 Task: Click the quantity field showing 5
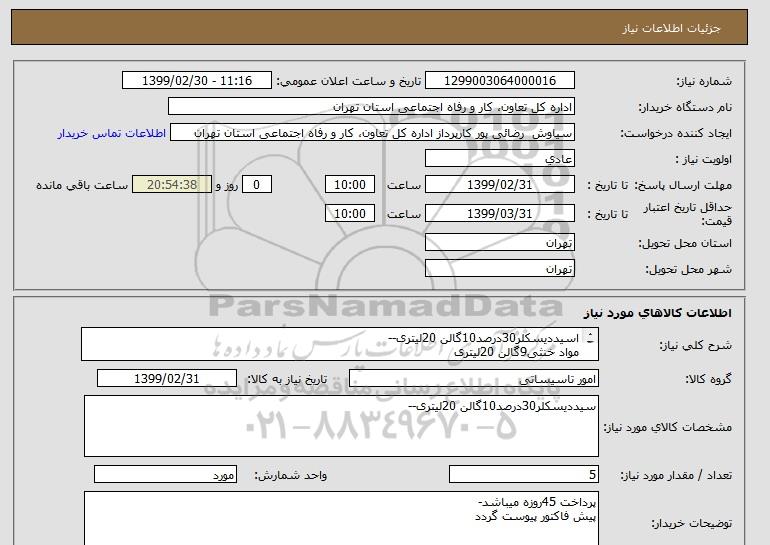point(523,475)
